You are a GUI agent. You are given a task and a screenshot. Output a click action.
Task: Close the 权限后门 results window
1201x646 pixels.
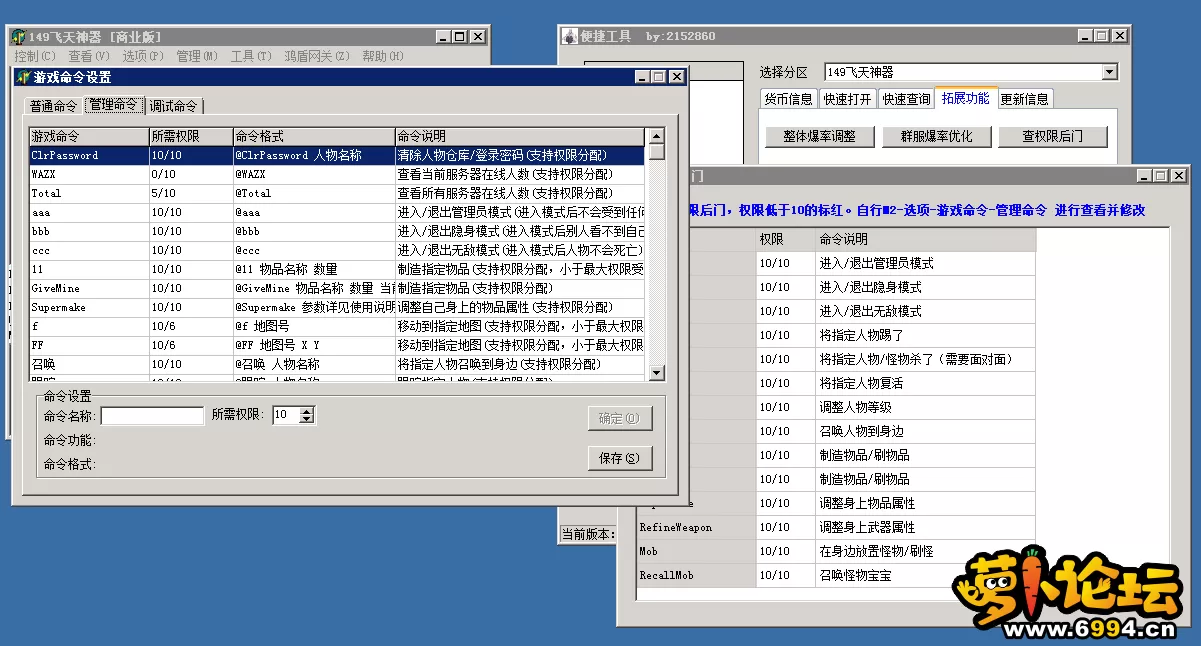[x=1181, y=176]
